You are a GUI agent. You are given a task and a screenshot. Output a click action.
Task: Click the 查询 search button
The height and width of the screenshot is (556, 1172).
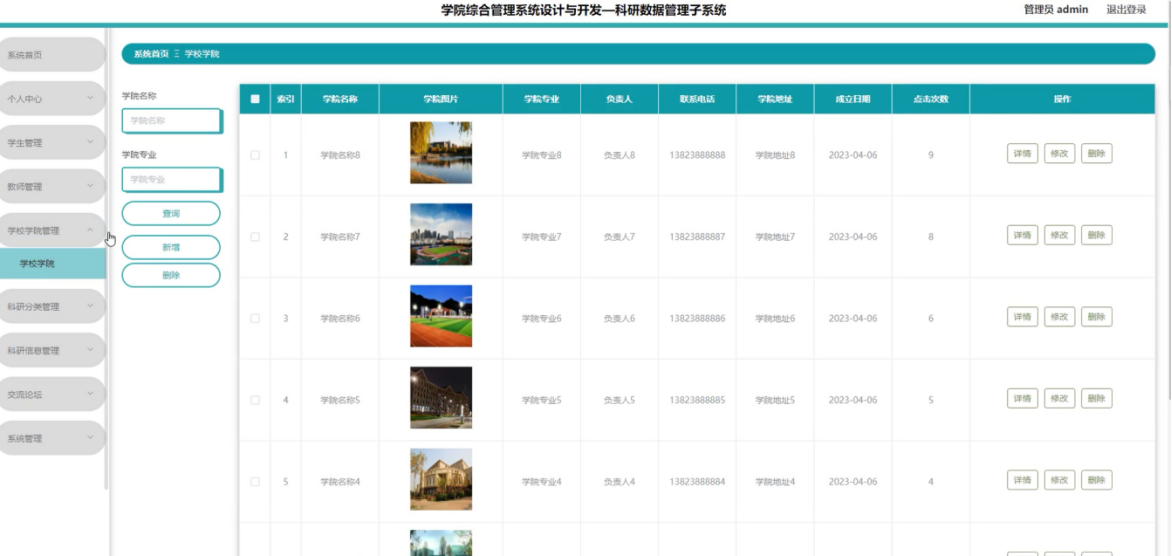tap(171, 213)
